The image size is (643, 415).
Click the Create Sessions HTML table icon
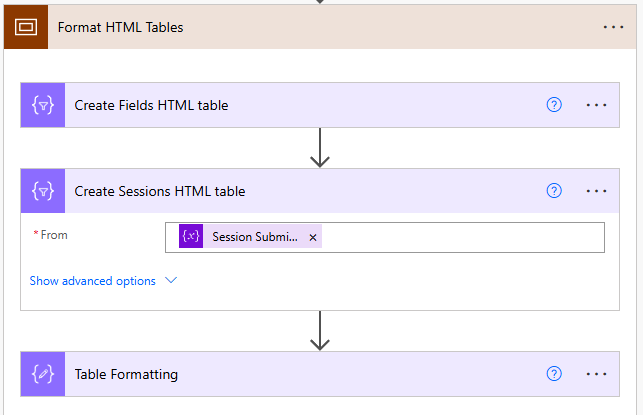coord(43,191)
